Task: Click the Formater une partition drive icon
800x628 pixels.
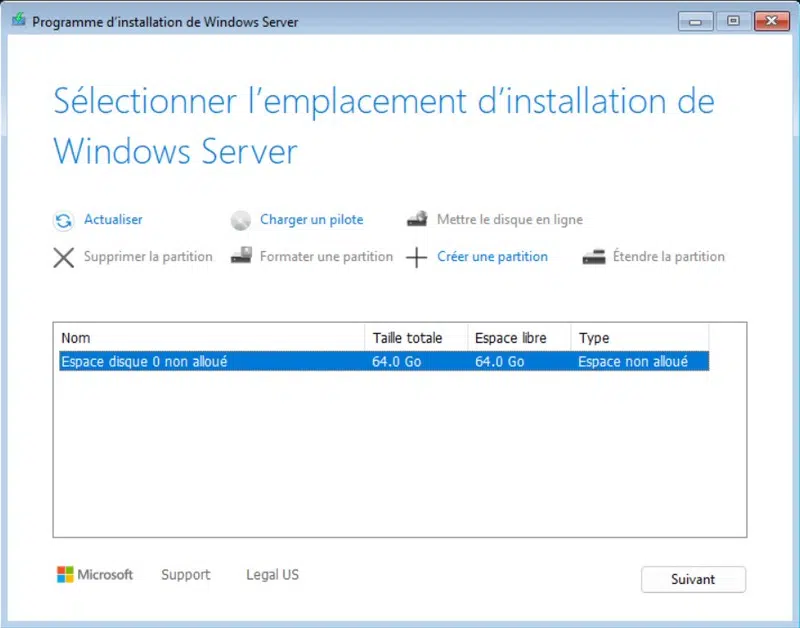Action: pos(241,255)
